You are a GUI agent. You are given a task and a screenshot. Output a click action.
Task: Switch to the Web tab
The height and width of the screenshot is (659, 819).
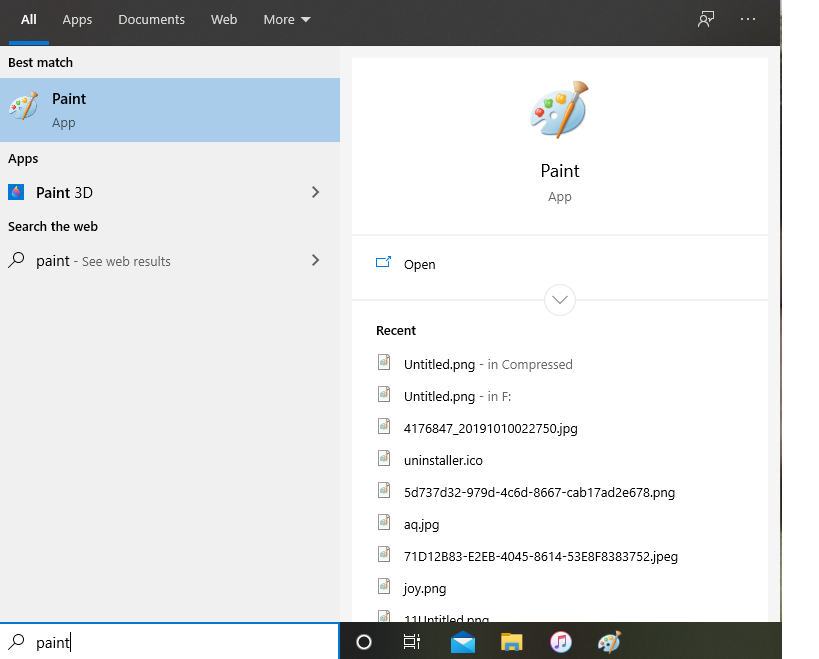[x=224, y=20]
